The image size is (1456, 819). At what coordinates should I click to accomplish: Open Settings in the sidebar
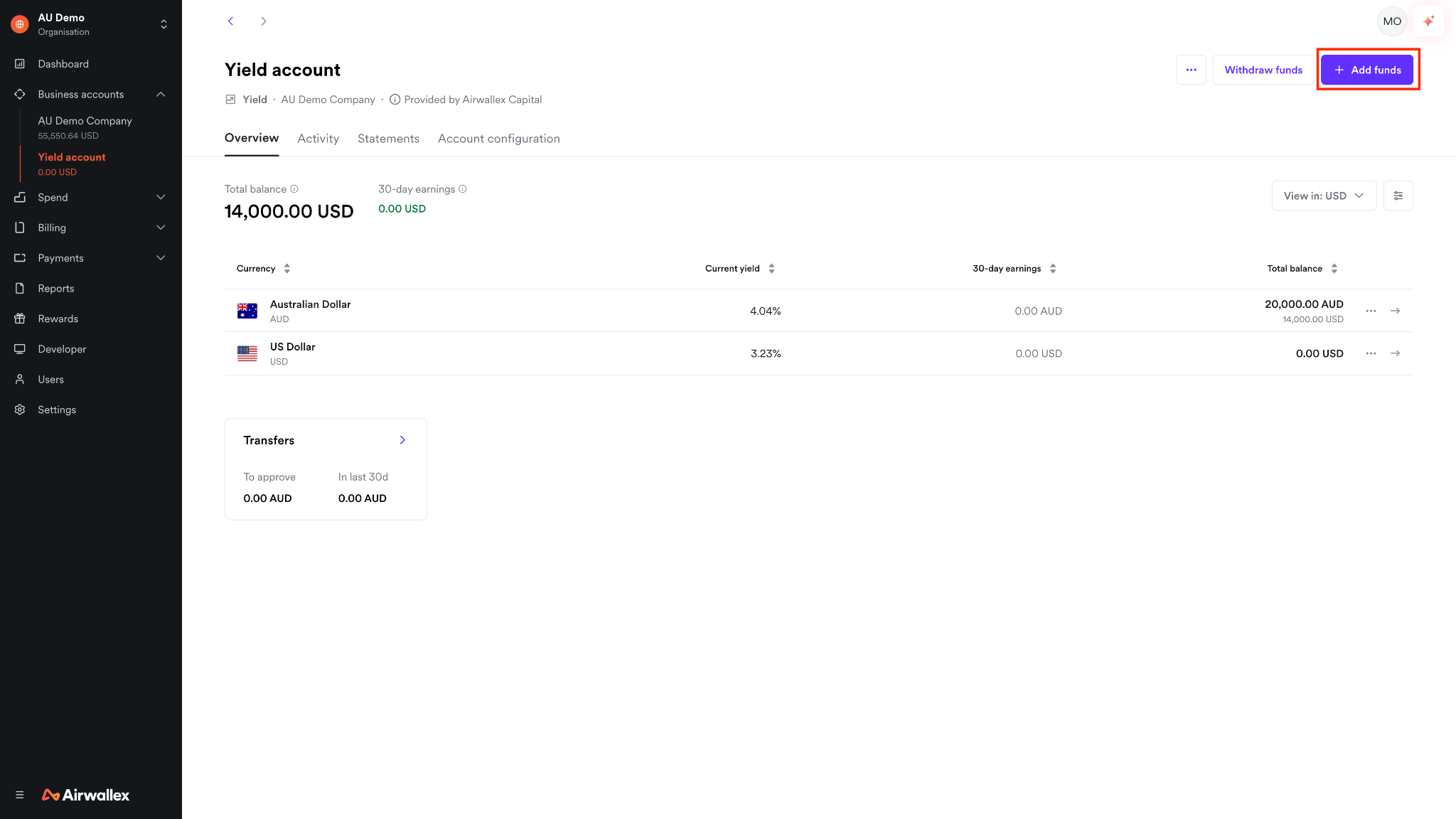coord(57,409)
